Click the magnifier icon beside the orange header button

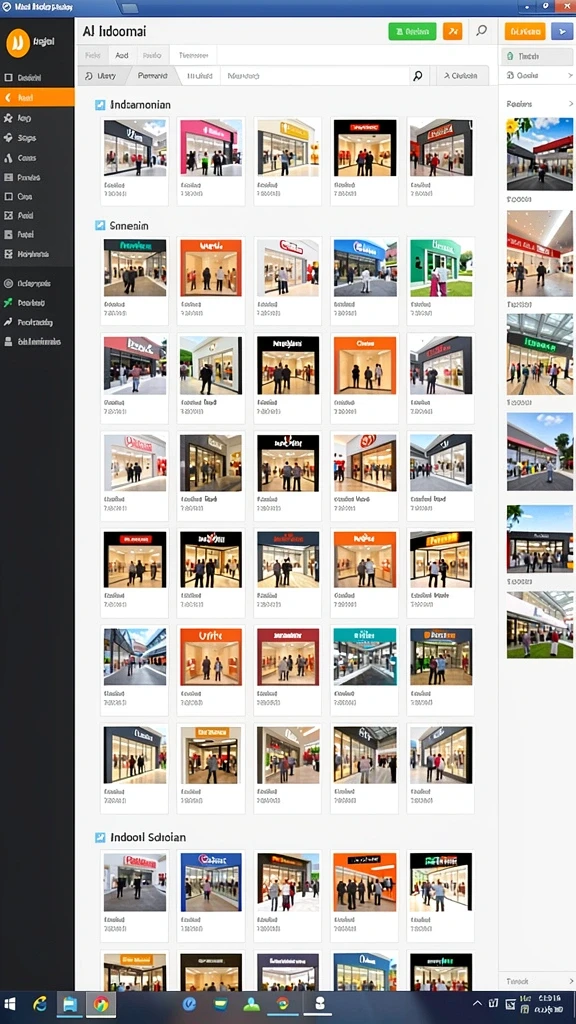[x=481, y=31]
